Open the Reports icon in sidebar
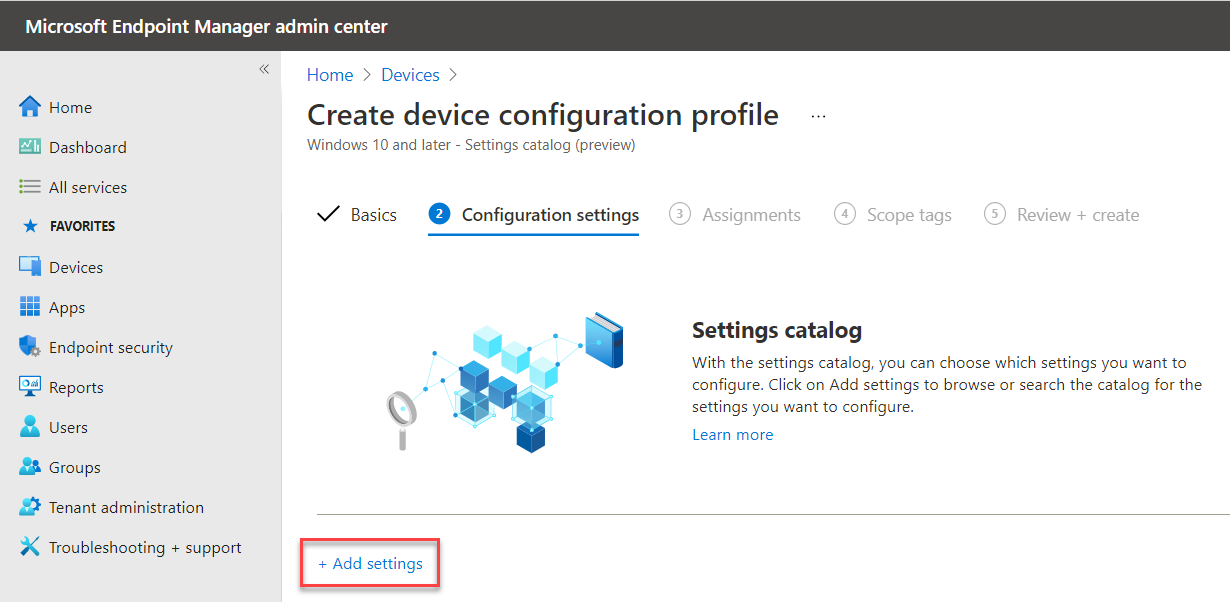The image size is (1230, 602). 30,387
